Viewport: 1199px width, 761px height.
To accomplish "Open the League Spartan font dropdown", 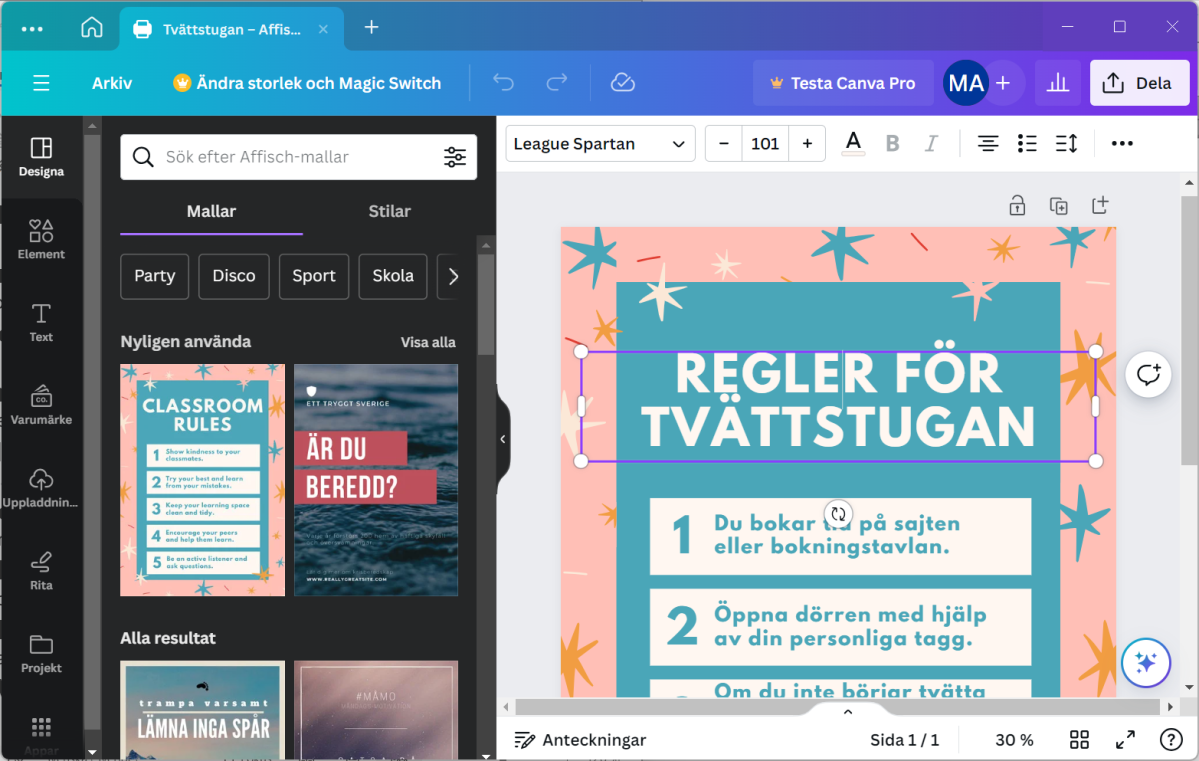I will point(599,143).
